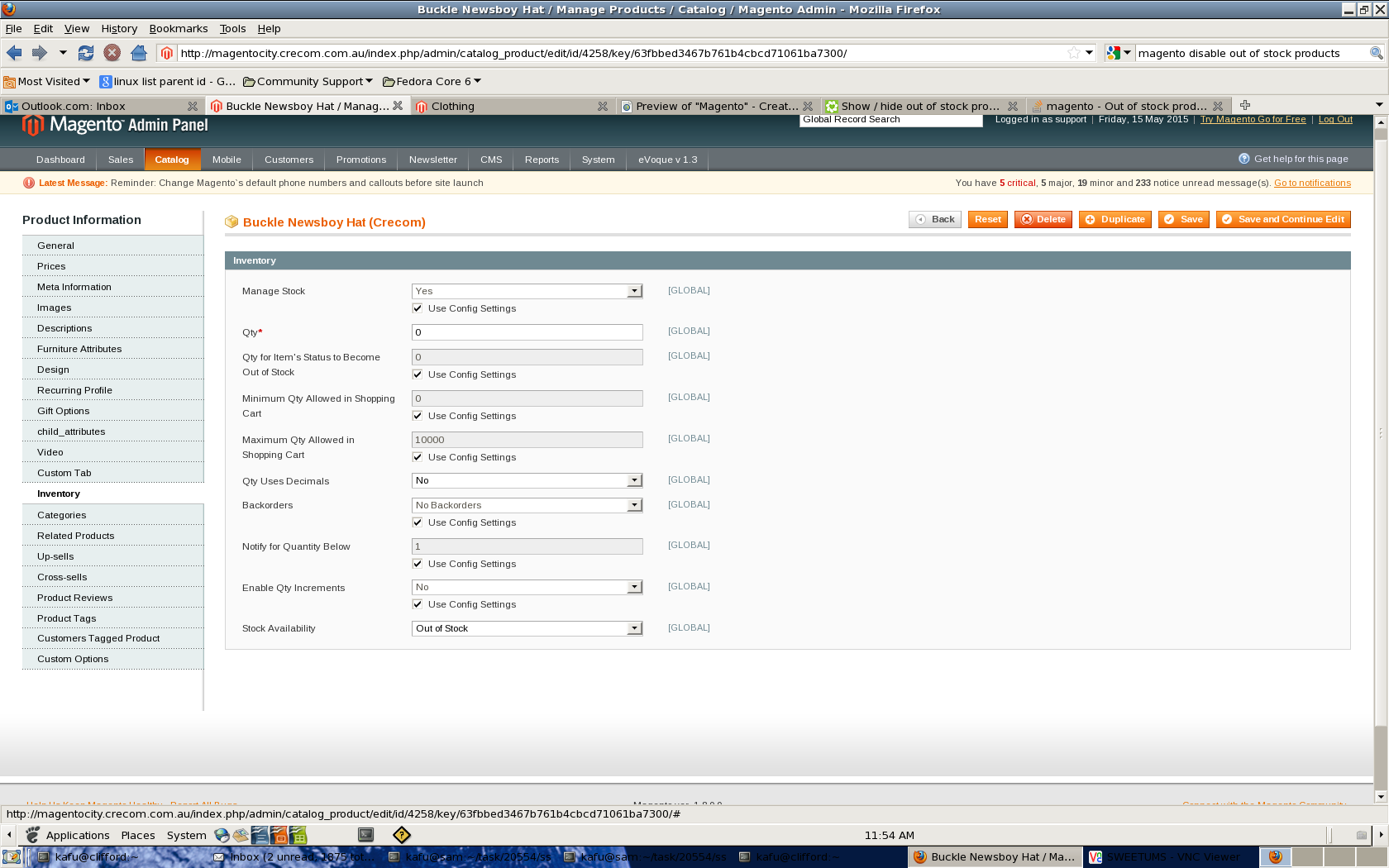
Task: Open the list all tabs dropdown
Action: point(1379,105)
